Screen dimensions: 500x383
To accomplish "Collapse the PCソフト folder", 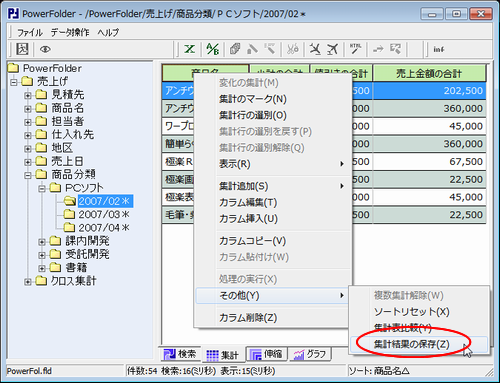I will click(42, 188).
